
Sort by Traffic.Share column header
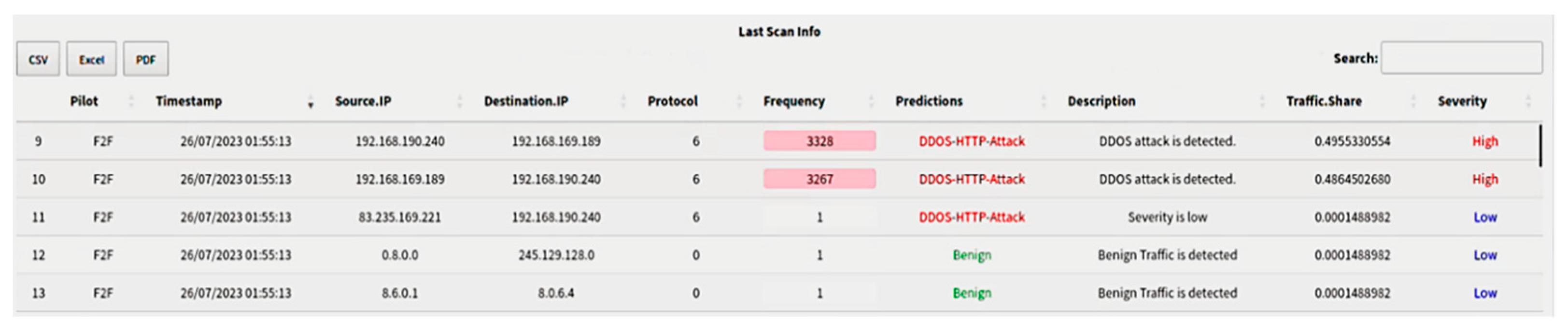click(x=1323, y=101)
